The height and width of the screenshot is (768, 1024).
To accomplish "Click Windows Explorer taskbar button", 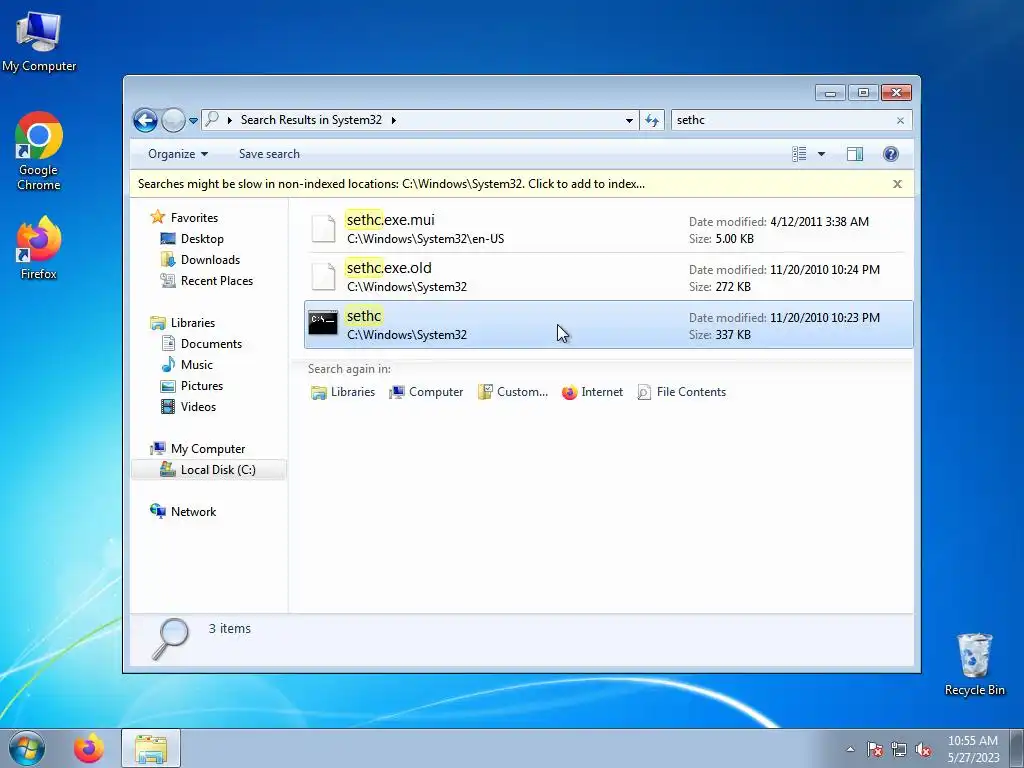I will [x=151, y=748].
